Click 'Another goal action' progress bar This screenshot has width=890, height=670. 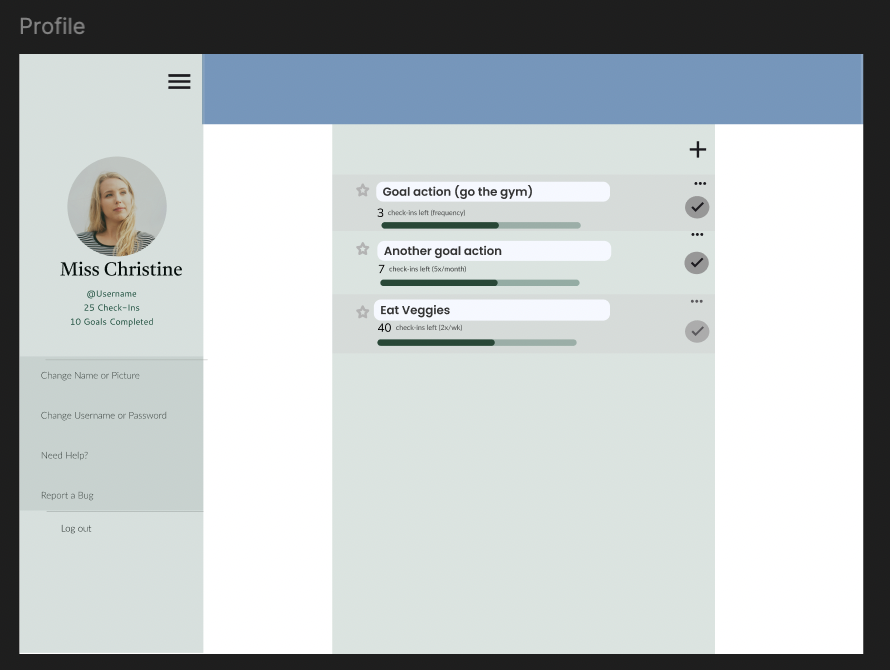480,283
